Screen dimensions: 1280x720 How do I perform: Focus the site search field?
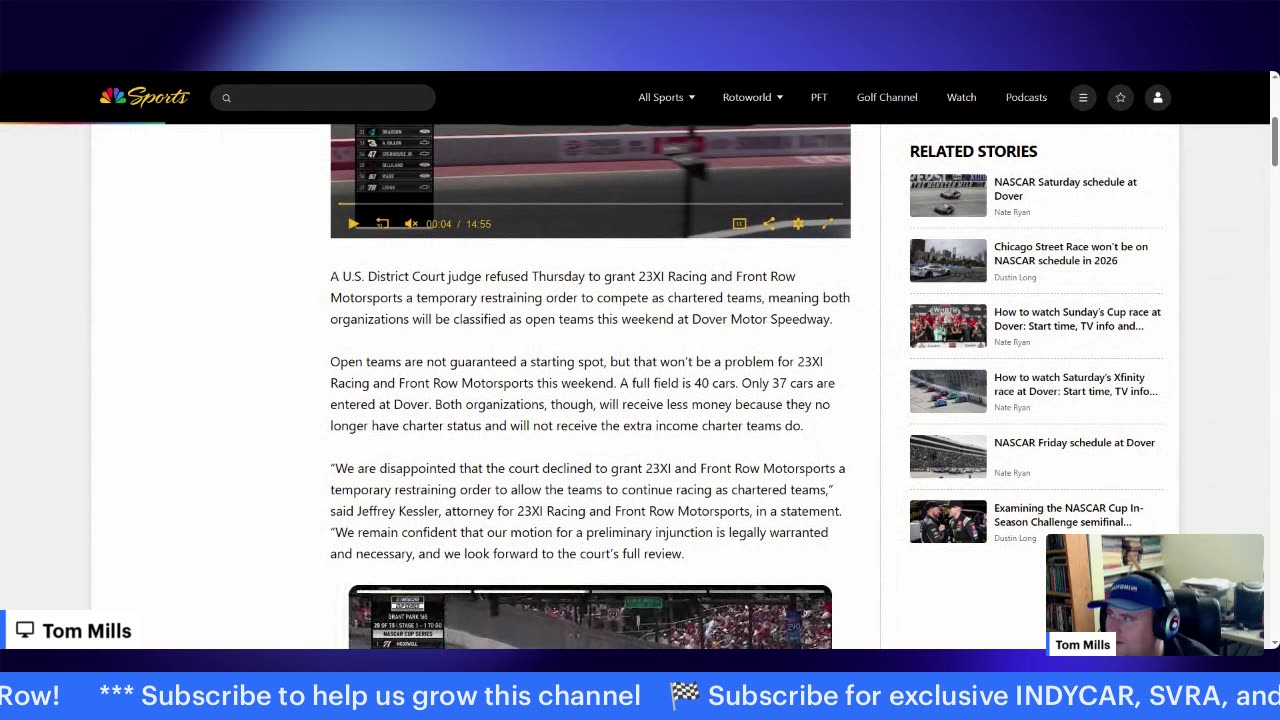click(x=323, y=97)
